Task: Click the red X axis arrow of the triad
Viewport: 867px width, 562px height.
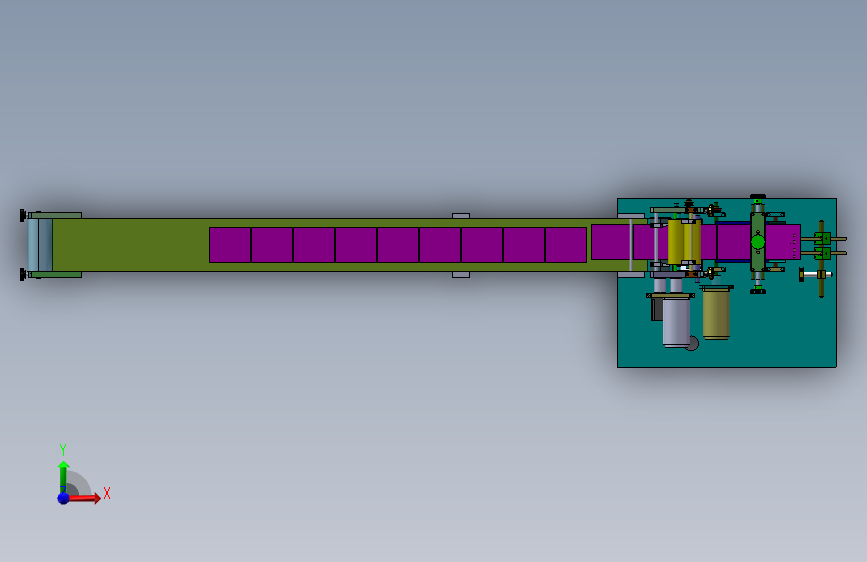Action: pos(85,498)
